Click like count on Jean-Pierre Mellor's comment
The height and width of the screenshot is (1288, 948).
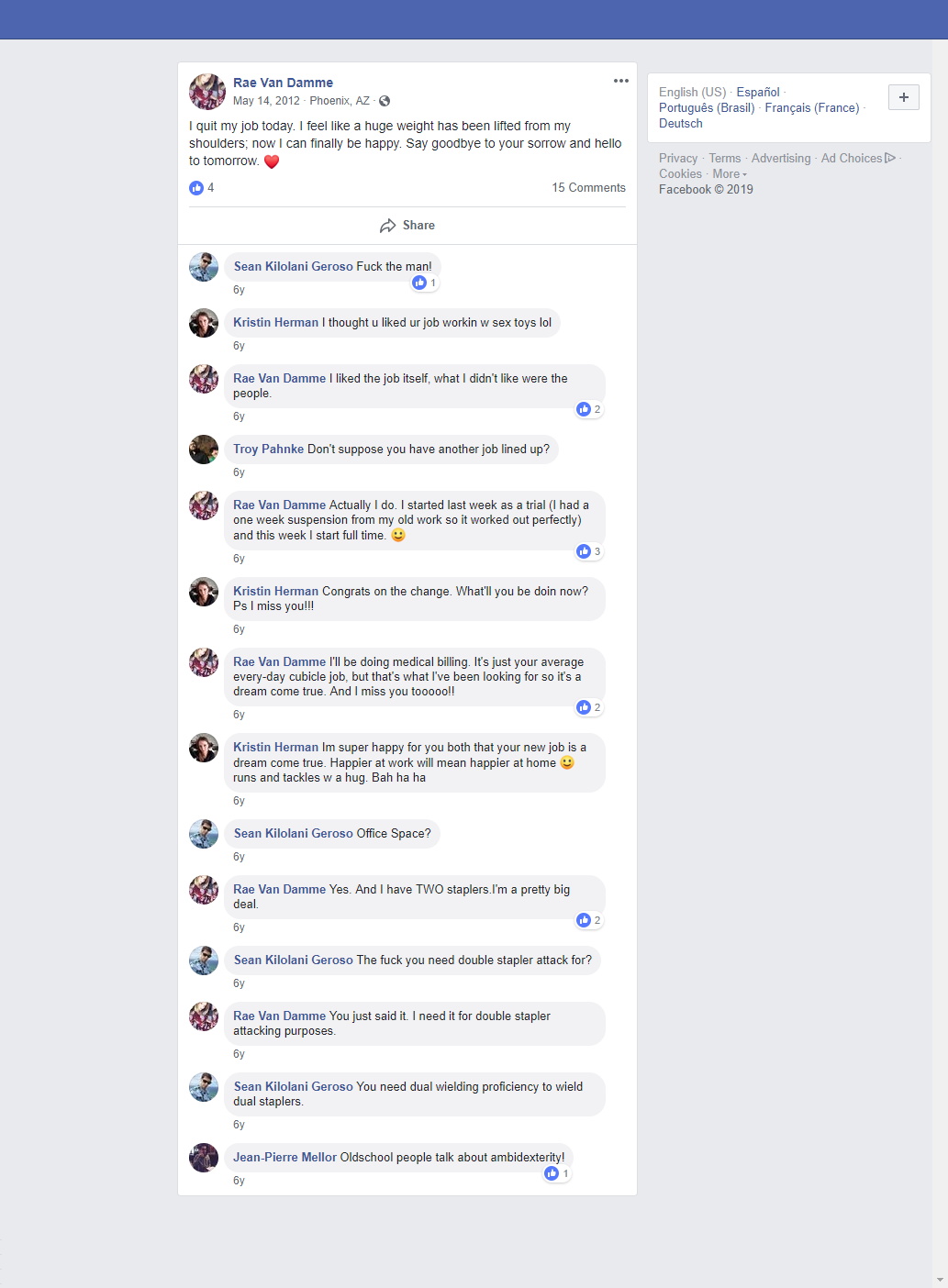pos(565,1173)
